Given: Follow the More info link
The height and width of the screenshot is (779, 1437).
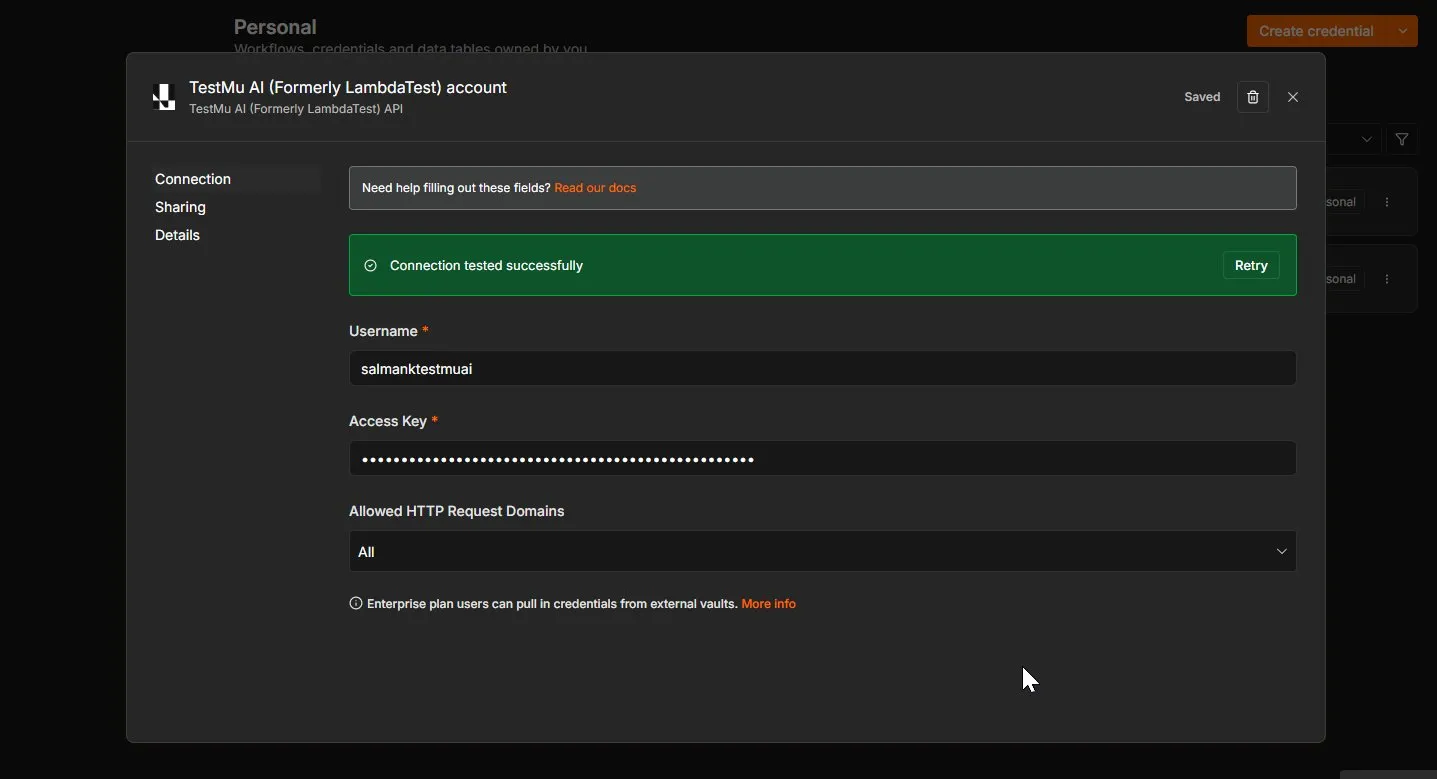Looking at the screenshot, I should tap(768, 604).
